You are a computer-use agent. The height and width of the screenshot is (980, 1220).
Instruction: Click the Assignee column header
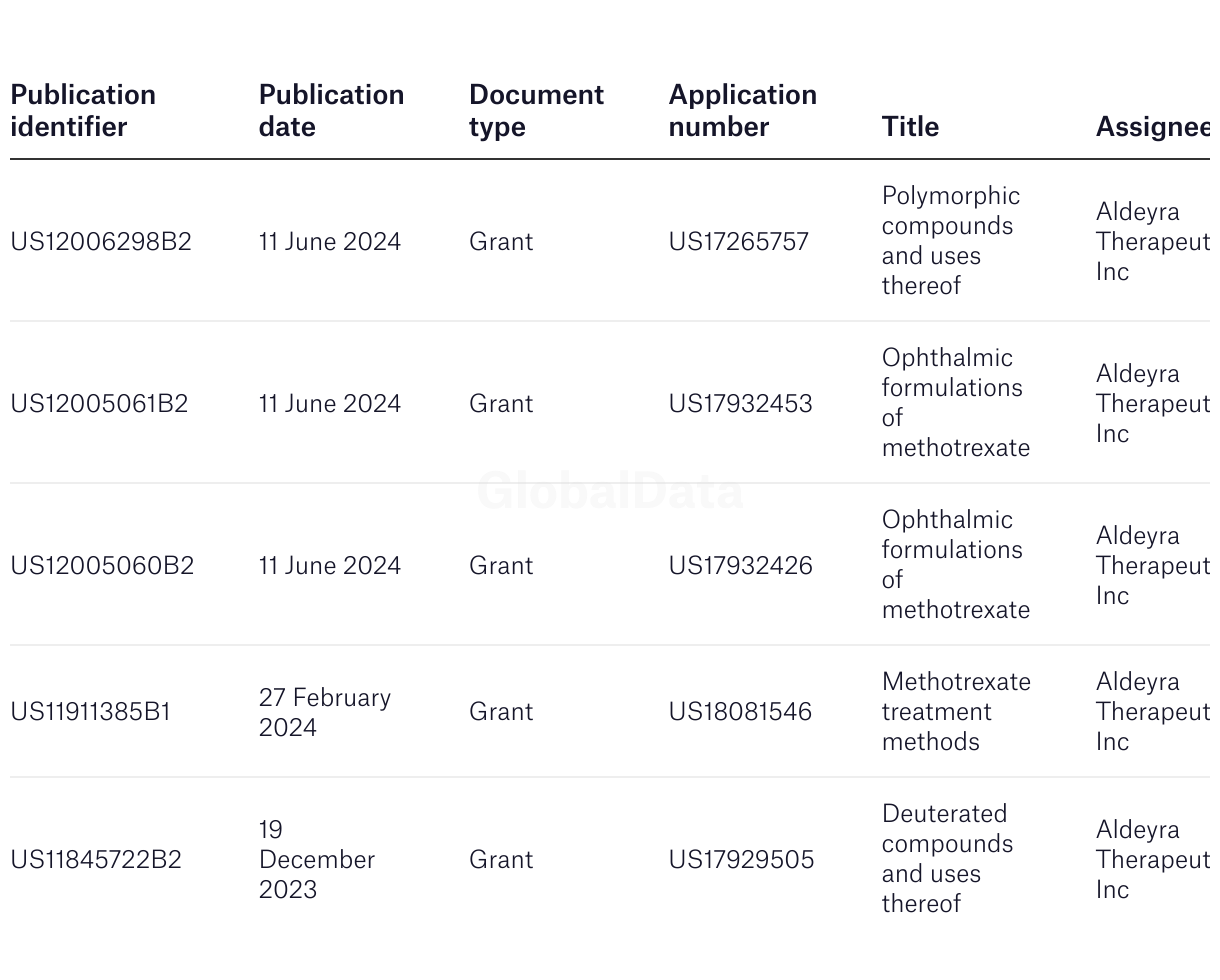pyautogui.click(x=1152, y=127)
